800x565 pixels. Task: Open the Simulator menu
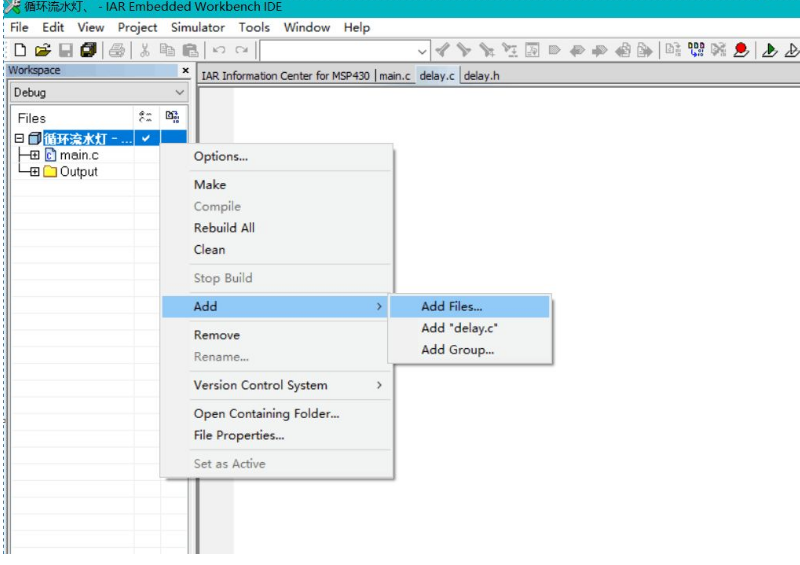[x=197, y=27]
